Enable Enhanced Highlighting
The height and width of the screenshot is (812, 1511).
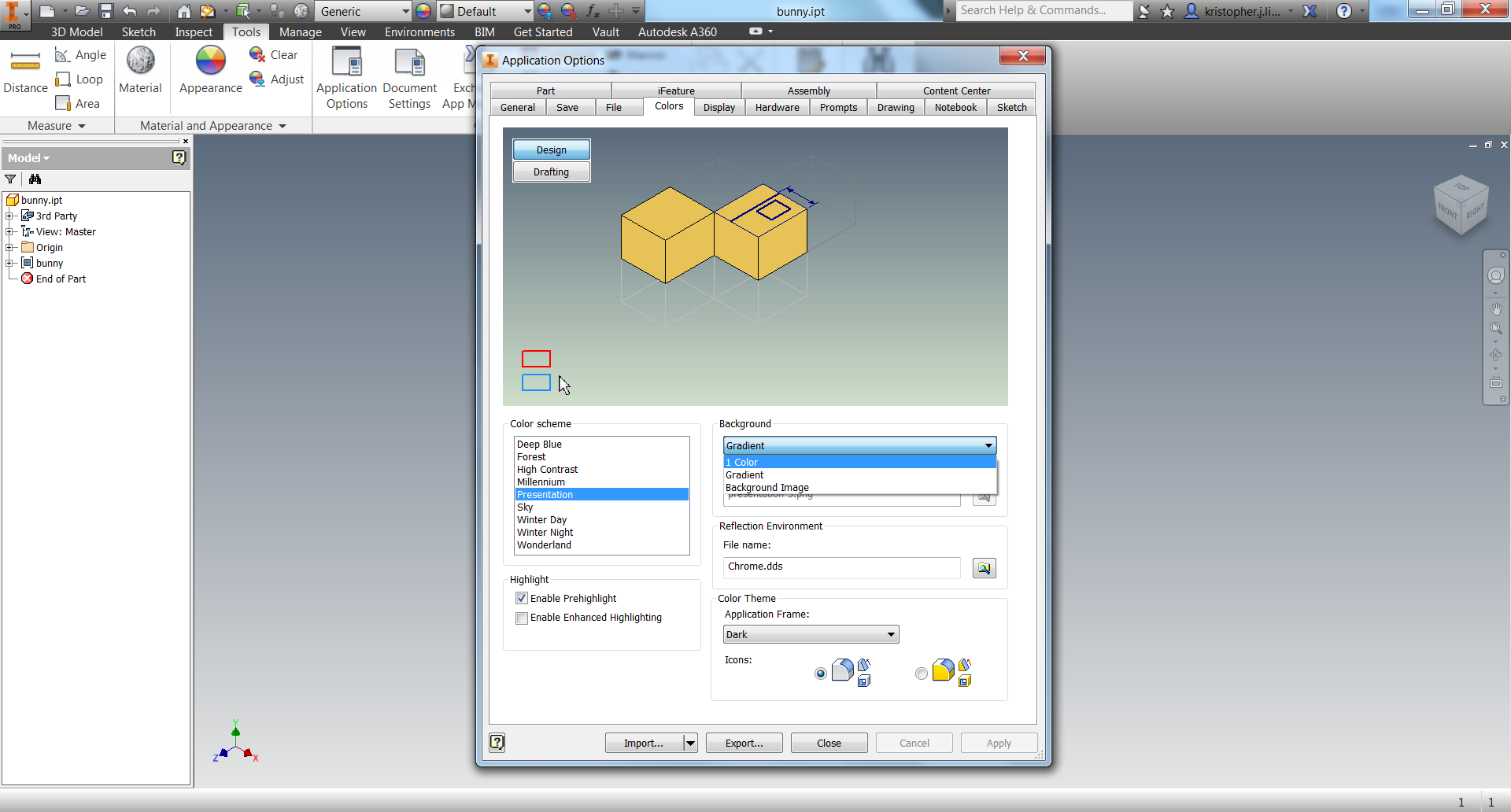(x=521, y=618)
